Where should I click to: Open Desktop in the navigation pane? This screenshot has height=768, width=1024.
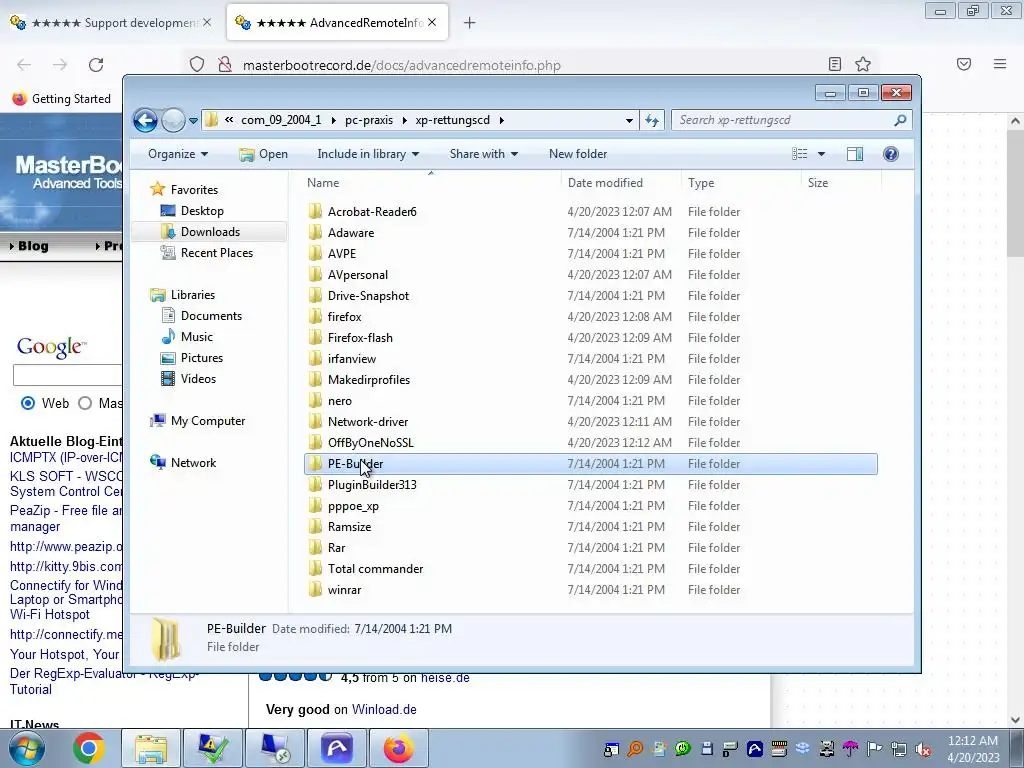click(202, 211)
